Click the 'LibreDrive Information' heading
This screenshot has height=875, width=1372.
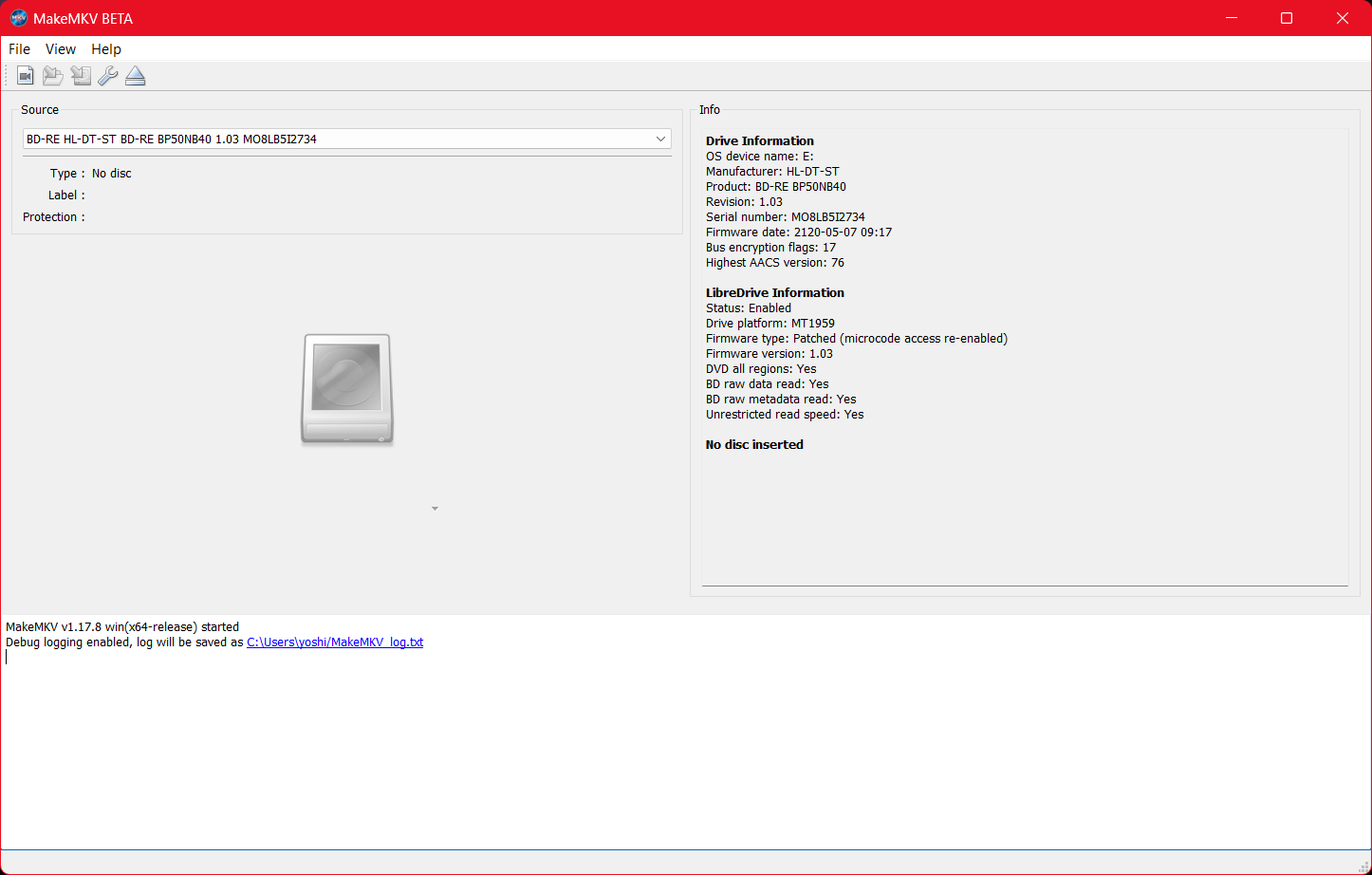click(775, 293)
